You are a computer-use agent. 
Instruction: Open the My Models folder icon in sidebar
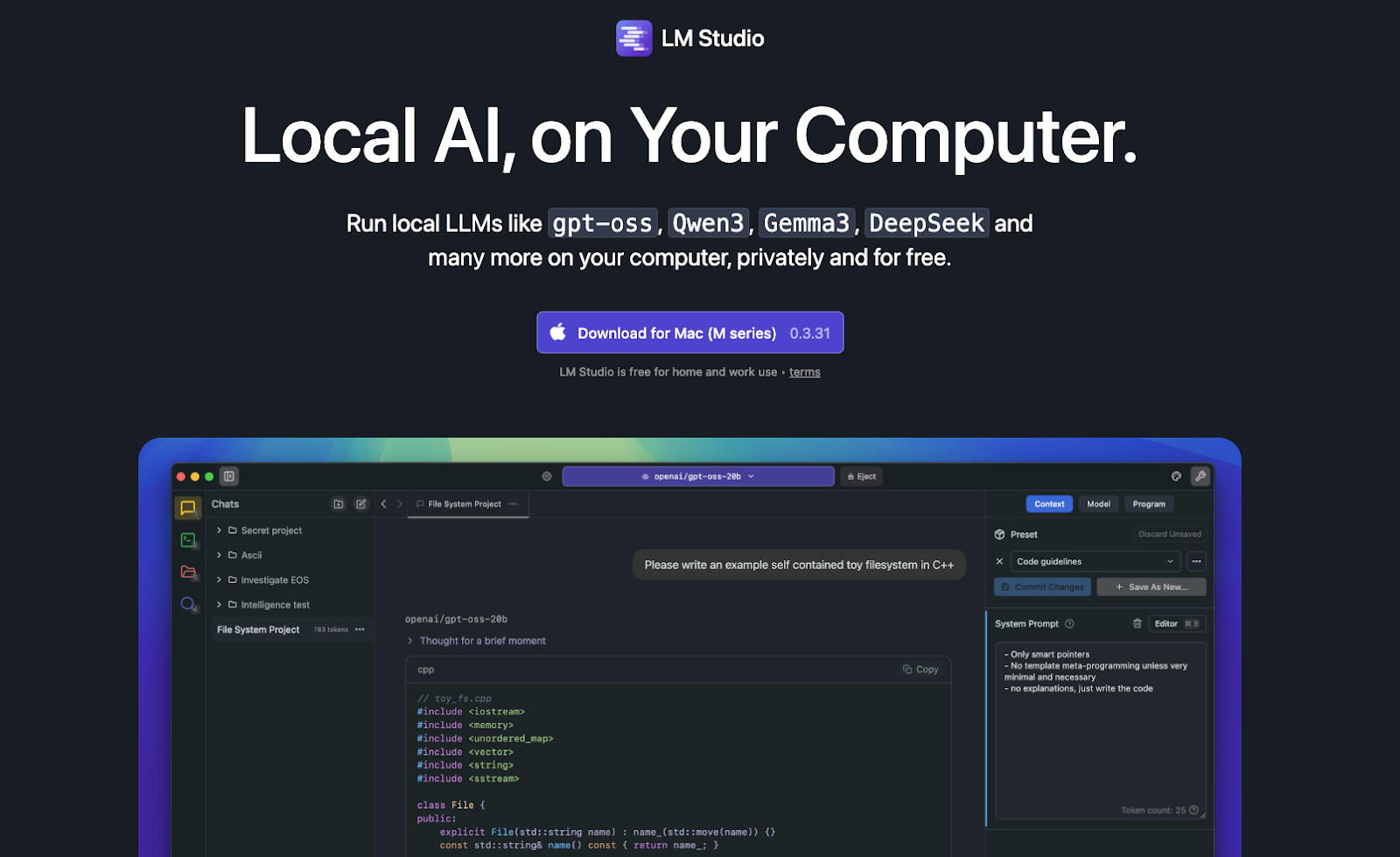[x=188, y=572]
